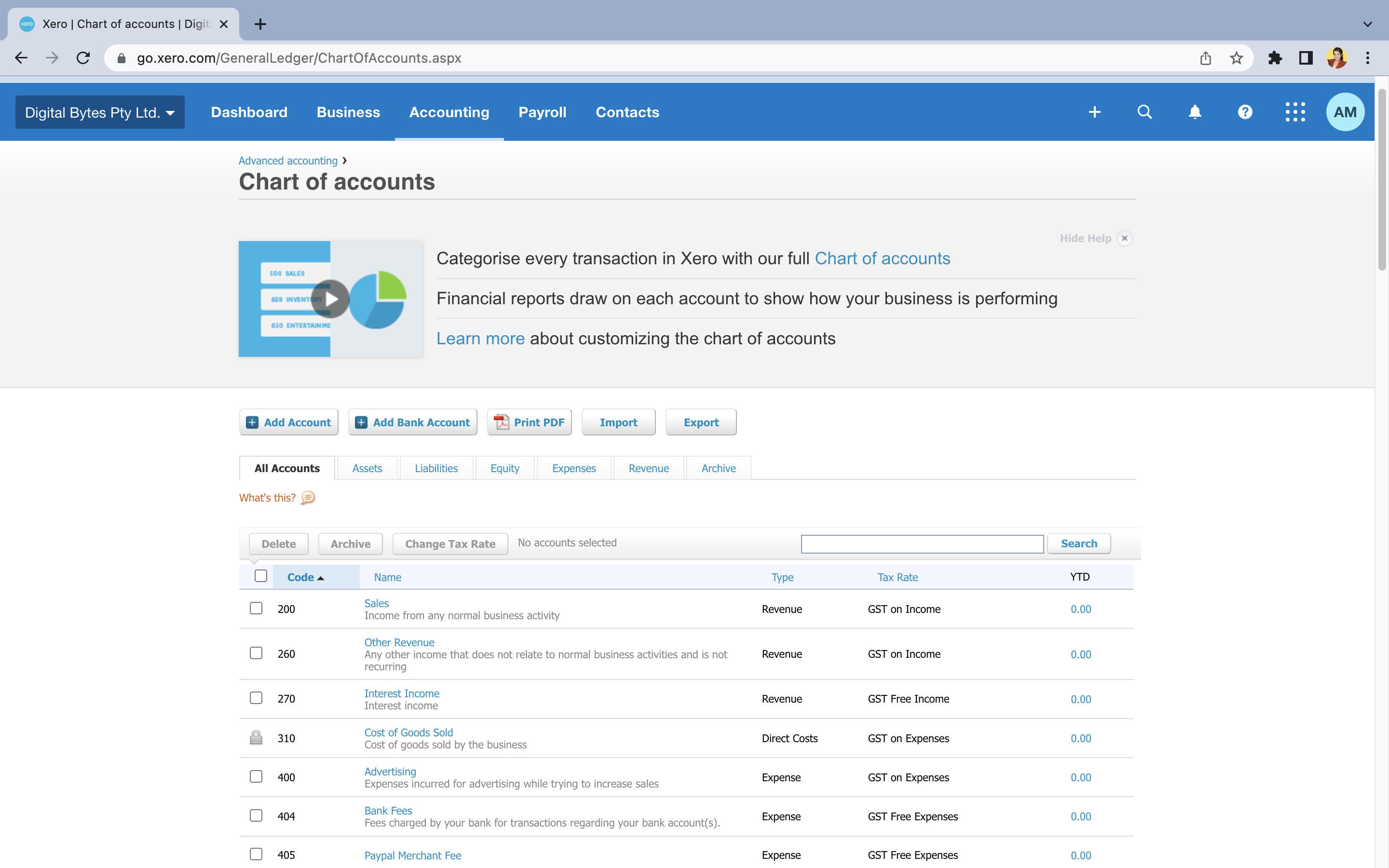Click the AM user avatar
The width and height of the screenshot is (1389, 868).
pyautogui.click(x=1345, y=112)
